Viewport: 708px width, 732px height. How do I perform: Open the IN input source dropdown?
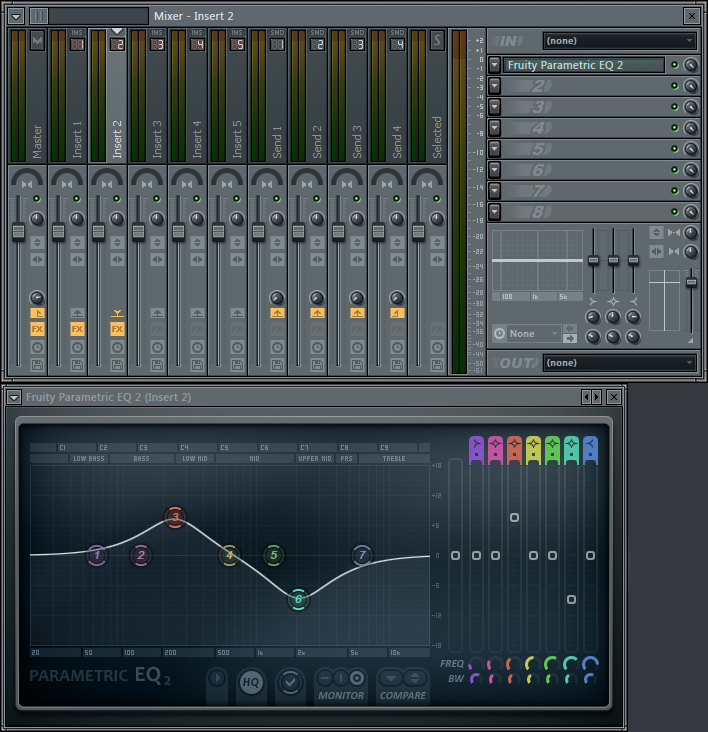click(x=619, y=41)
